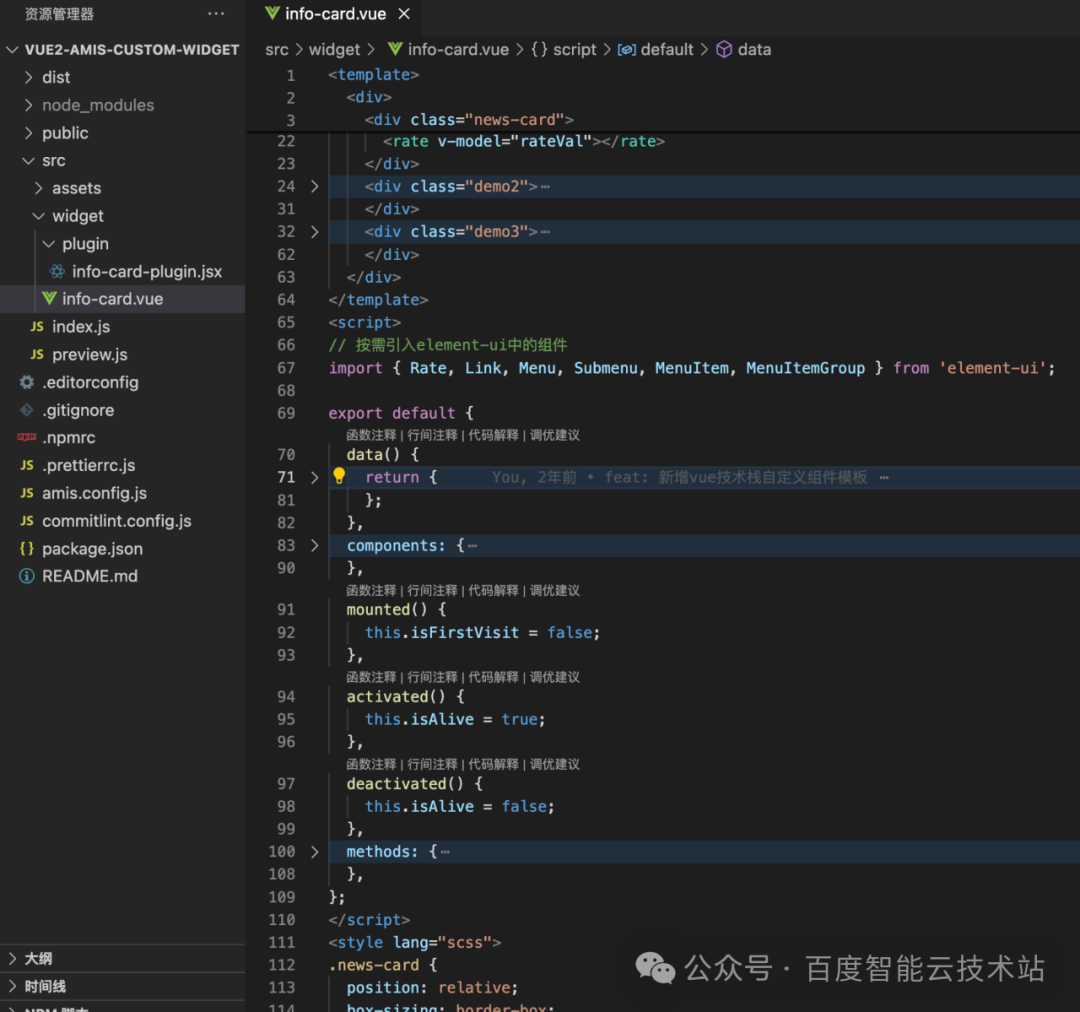The height and width of the screenshot is (1012, 1080).
Task: Click braces icon of package.json
Action: [x=27, y=548]
